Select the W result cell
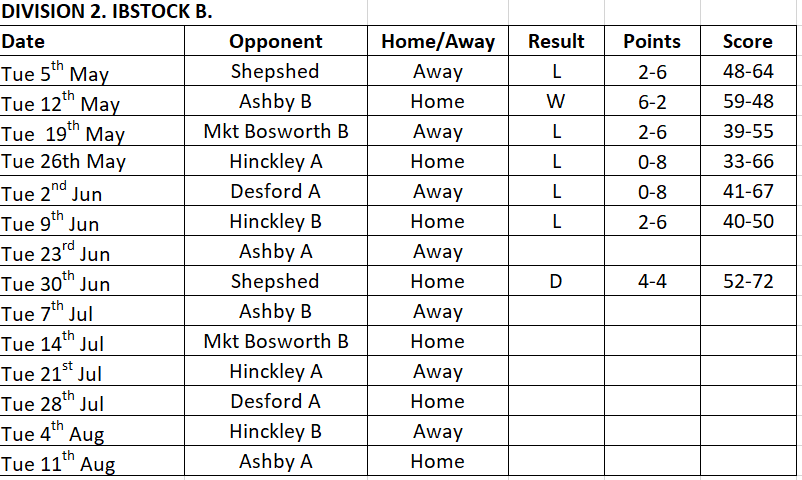The width and height of the screenshot is (802, 480). 556,101
